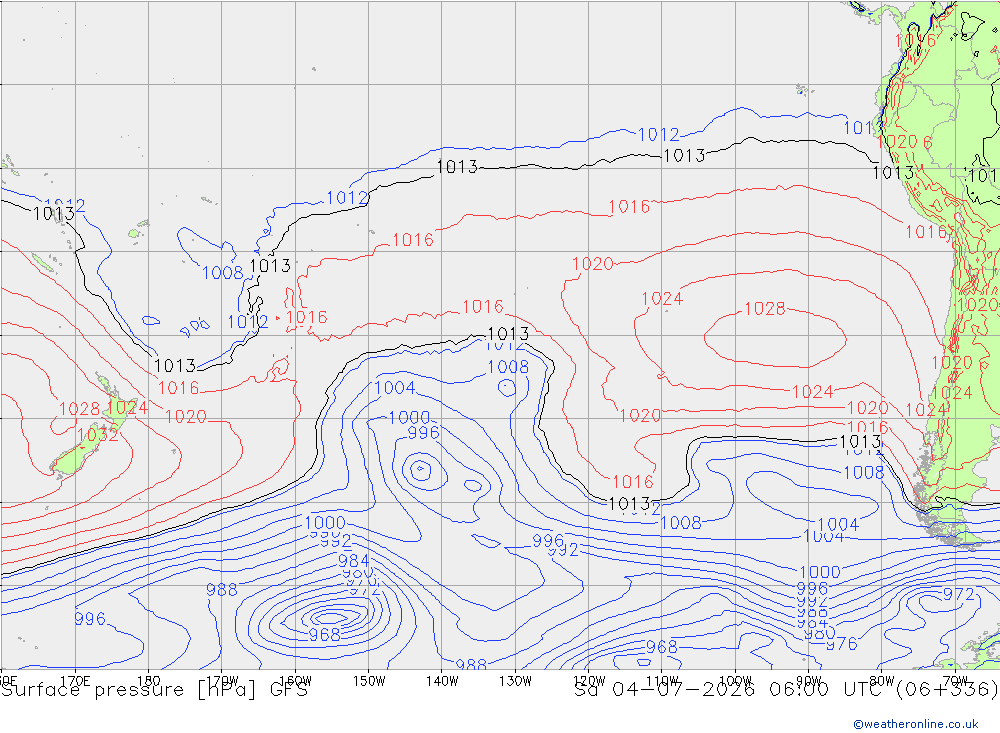Click the 150W longitude axis label
This screenshot has width=1000, height=733.
coord(369,680)
